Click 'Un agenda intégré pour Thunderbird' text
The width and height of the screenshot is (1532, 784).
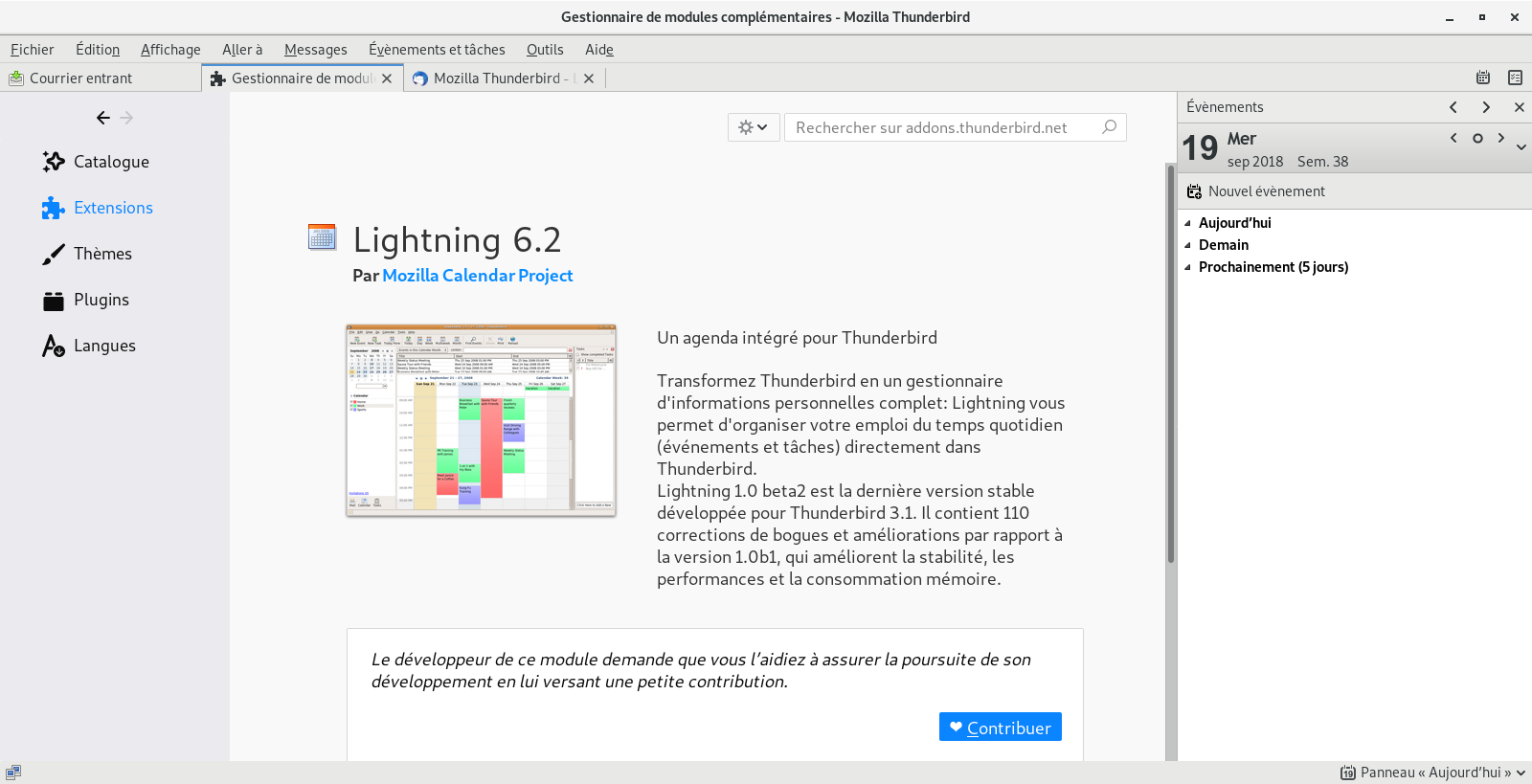(x=797, y=338)
